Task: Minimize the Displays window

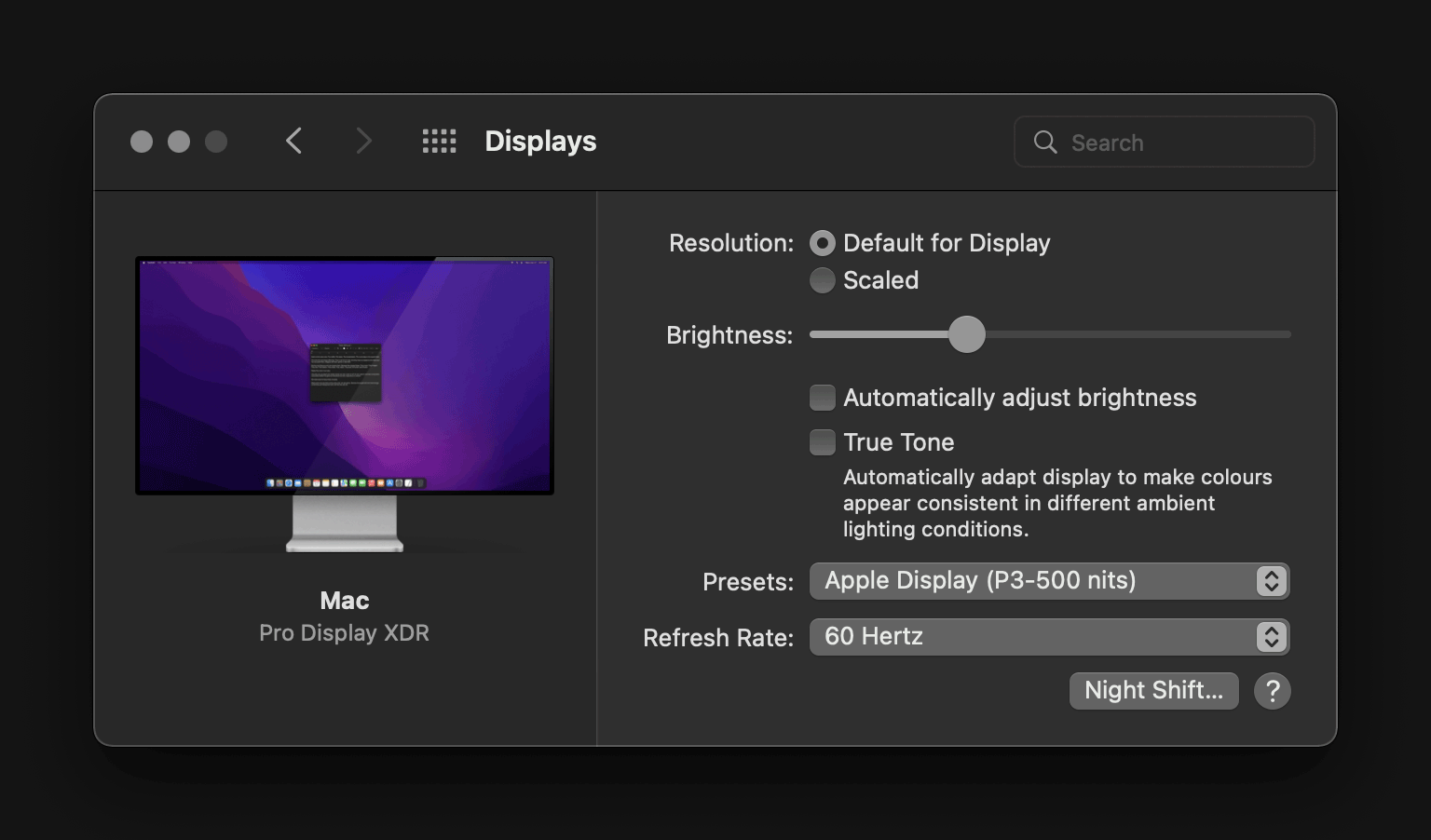Action: pyautogui.click(x=179, y=142)
